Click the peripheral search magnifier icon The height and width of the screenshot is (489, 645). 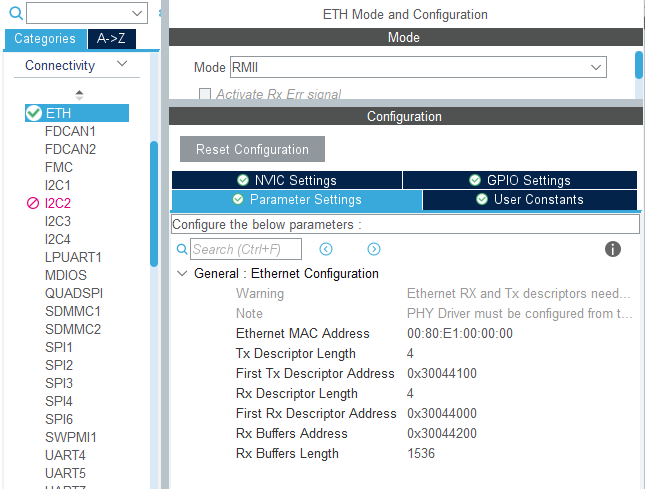pyautogui.click(x=16, y=13)
